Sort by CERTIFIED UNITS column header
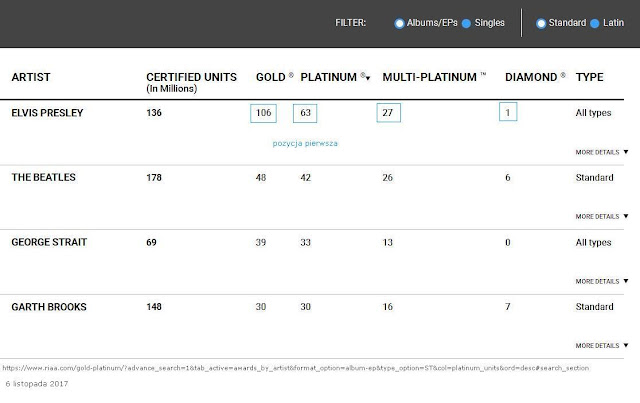The image size is (640, 403). pyautogui.click(x=191, y=77)
